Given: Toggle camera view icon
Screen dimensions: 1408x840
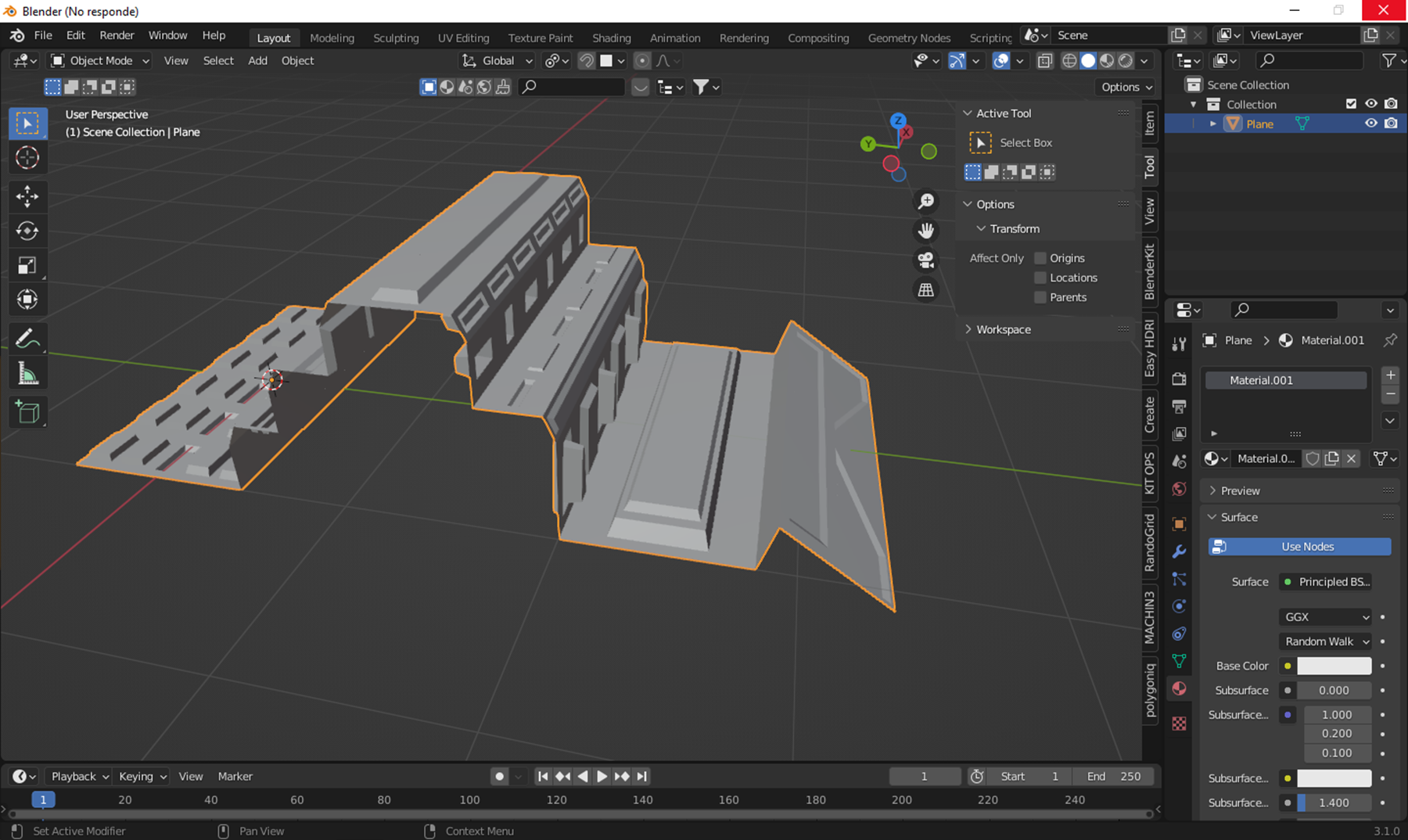Looking at the screenshot, I should [x=926, y=260].
